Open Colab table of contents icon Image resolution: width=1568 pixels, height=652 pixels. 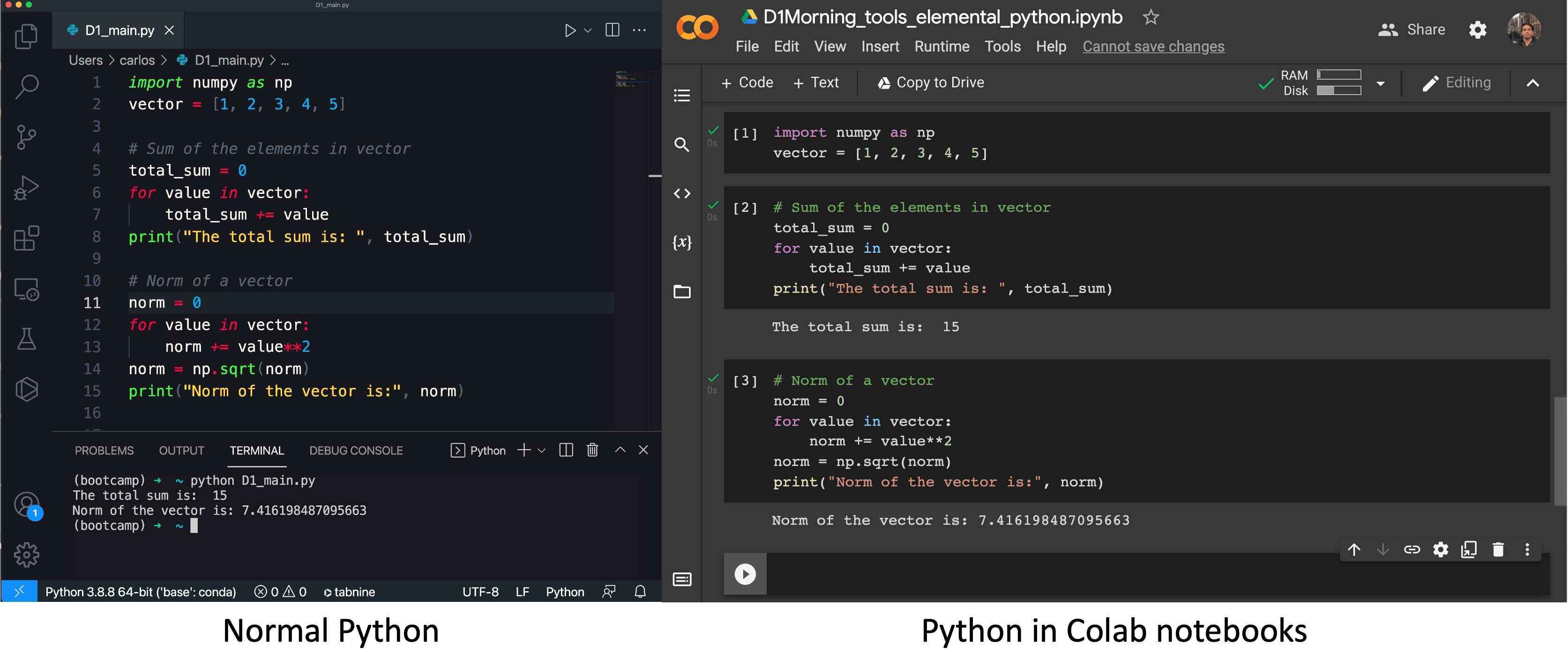[682, 96]
